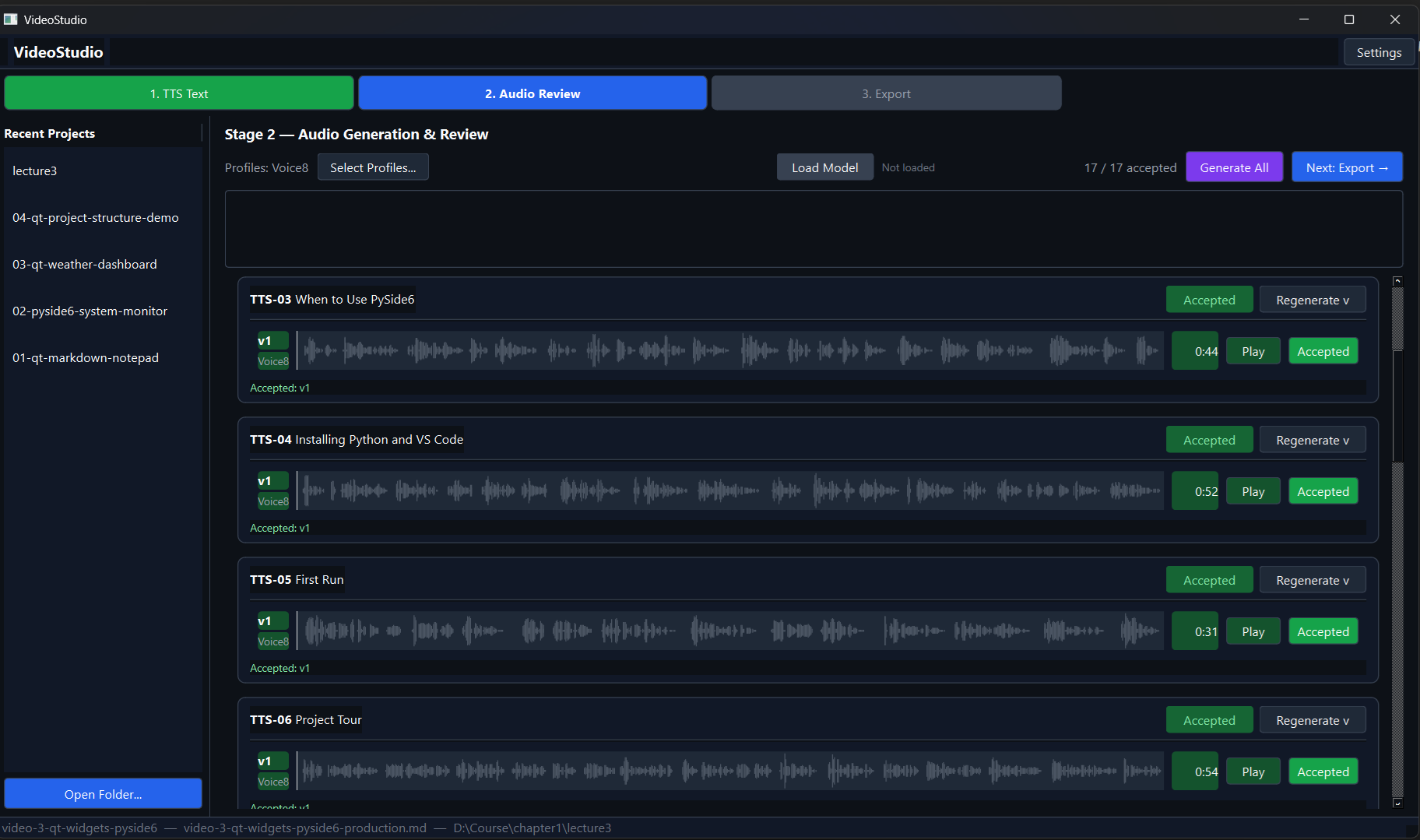Switch to the 3. Export stage
The height and width of the screenshot is (840, 1420).
pyautogui.click(x=886, y=93)
